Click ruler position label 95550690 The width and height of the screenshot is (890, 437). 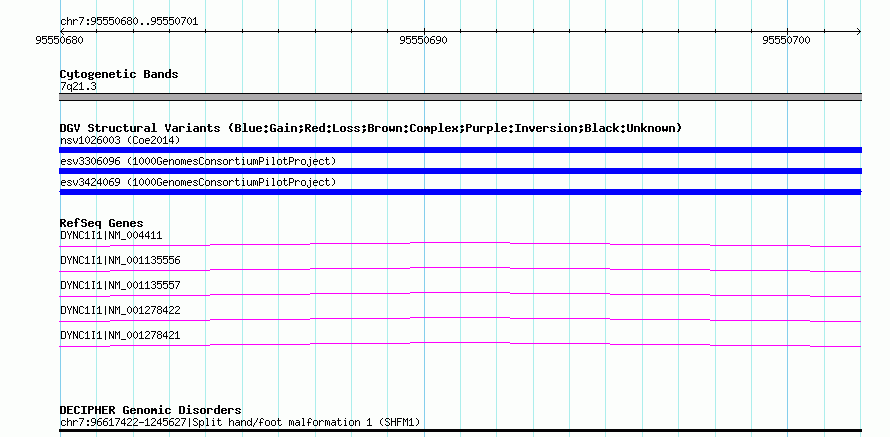[x=423, y=40]
